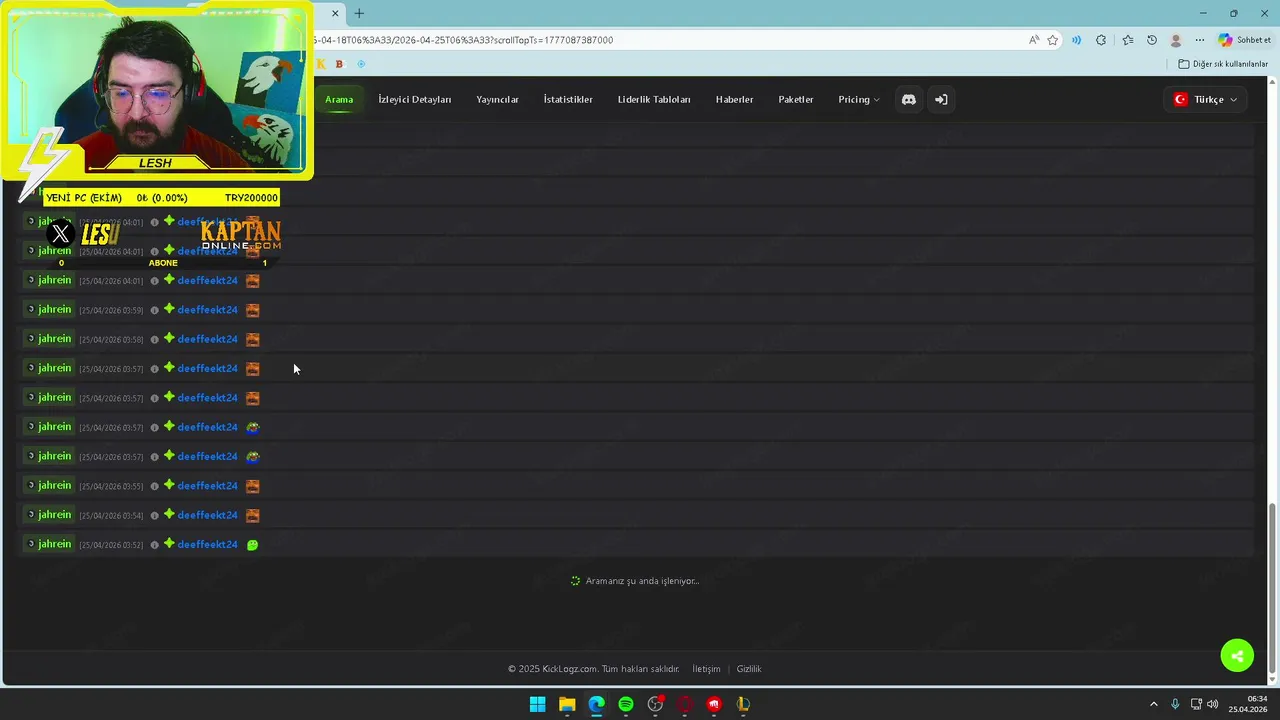This screenshot has width=1280, height=720.
Task: Open deeffeekt24 username on 03:55 row
Action: click(x=208, y=486)
